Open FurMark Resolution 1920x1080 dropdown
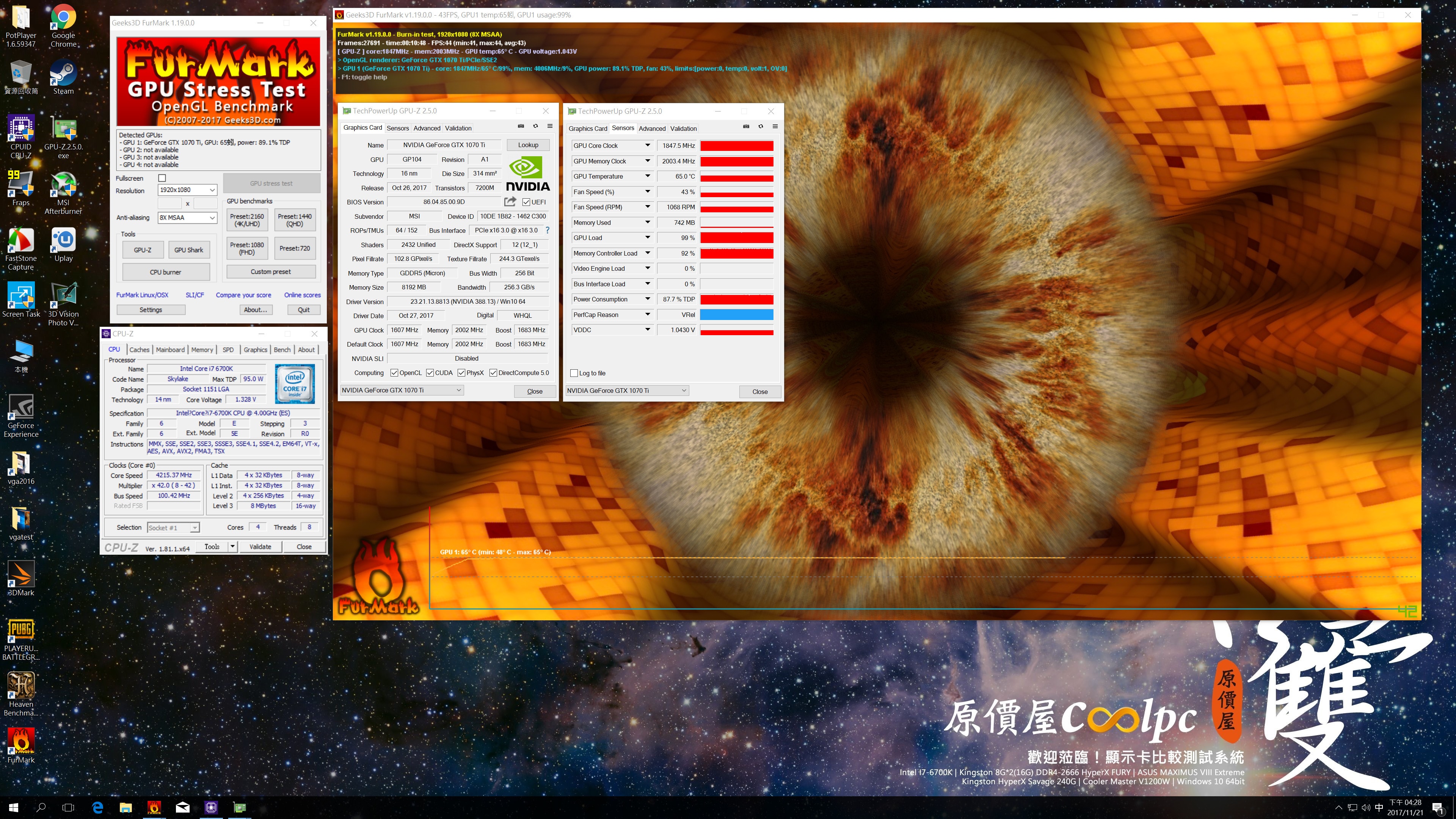The width and height of the screenshot is (1456, 819). coord(187,190)
